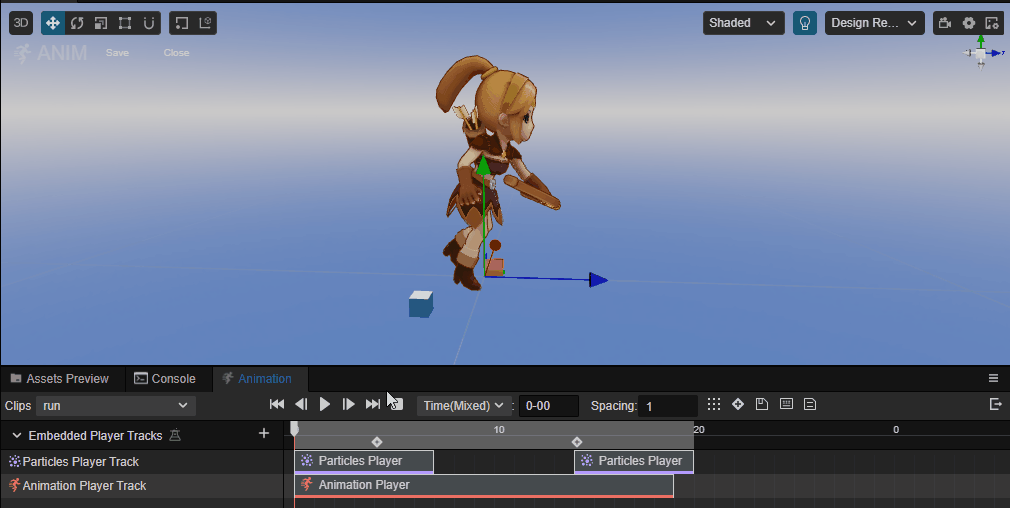1010x508 pixels.
Task: Select the Scale transform tool
Action: tap(100, 23)
